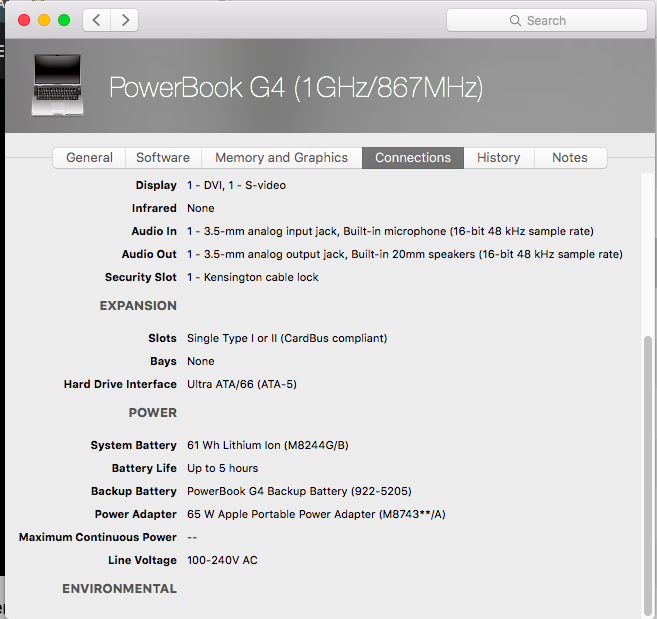Viewport: 657px width, 619px height.
Task: Click '100-240V AC' line voltage value
Action: coord(222,560)
